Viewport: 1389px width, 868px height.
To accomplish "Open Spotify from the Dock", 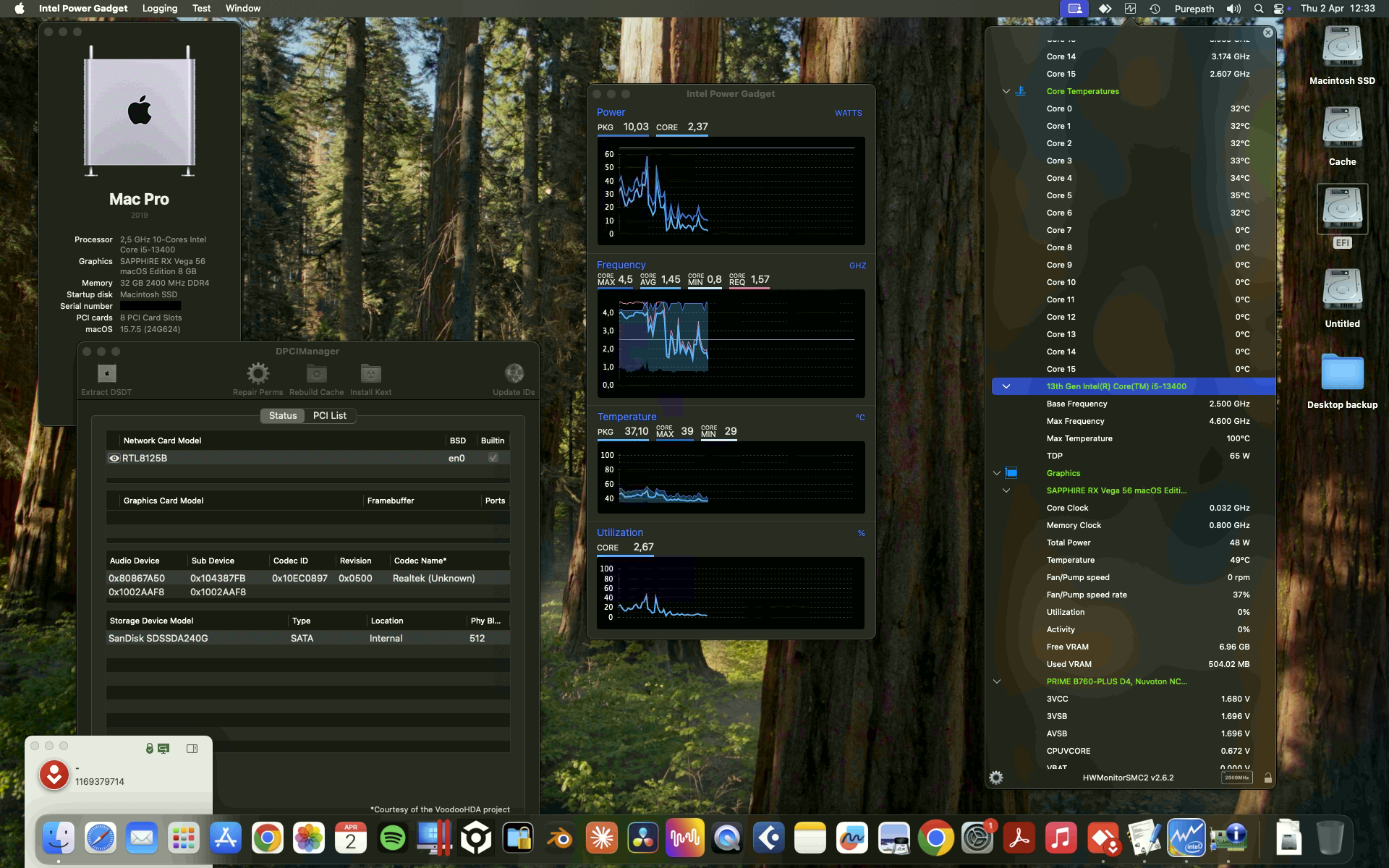I will 392,838.
